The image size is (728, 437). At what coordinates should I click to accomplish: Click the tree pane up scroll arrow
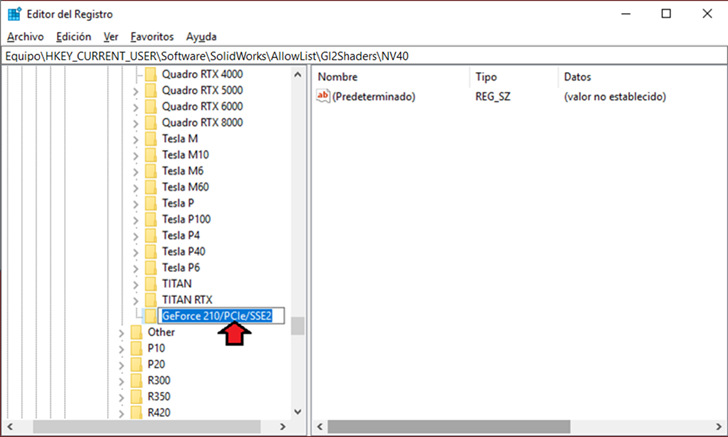pyautogui.click(x=298, y=74)
